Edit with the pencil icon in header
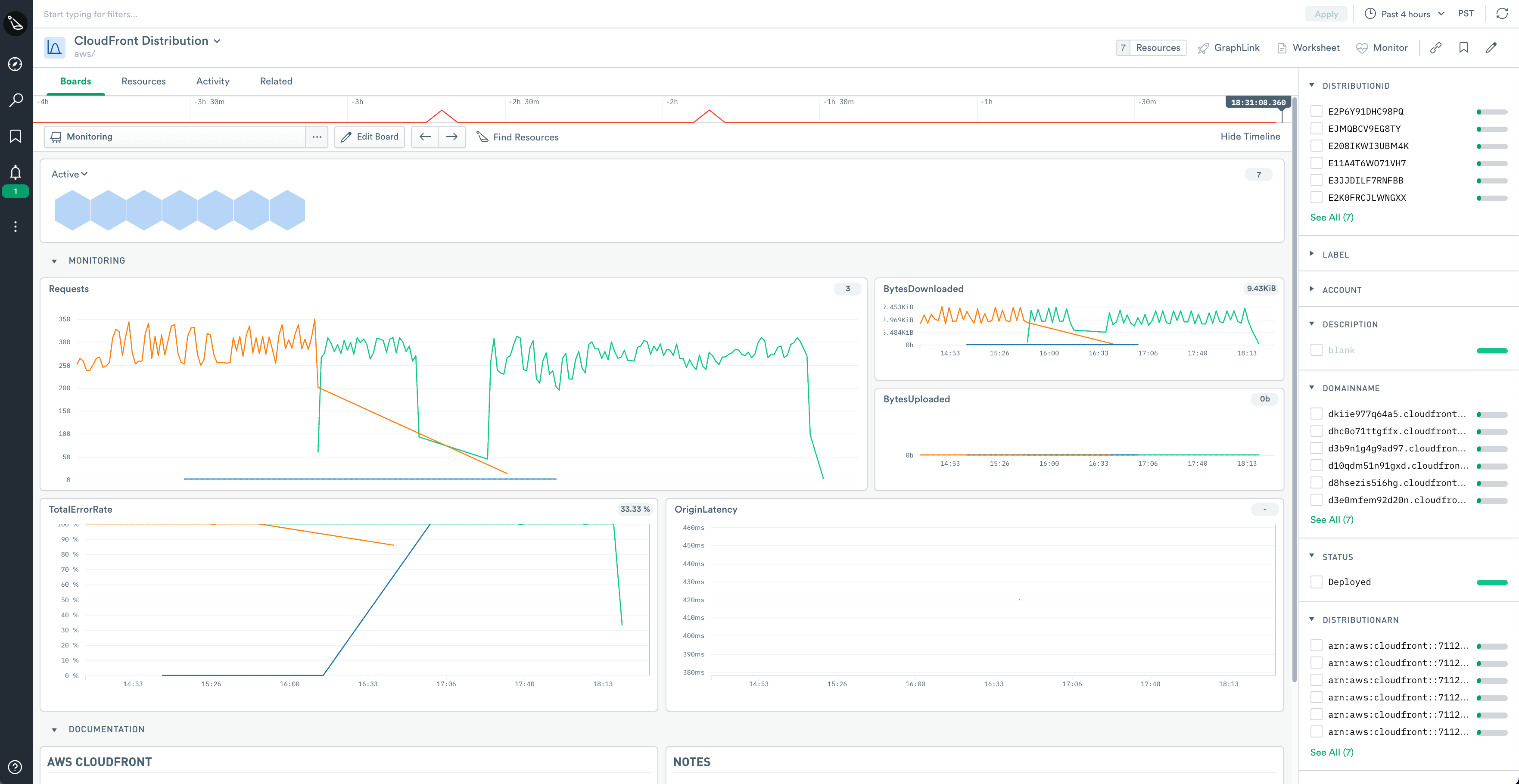Viewport: 1519px width, 784px height. coord(1491,48)
